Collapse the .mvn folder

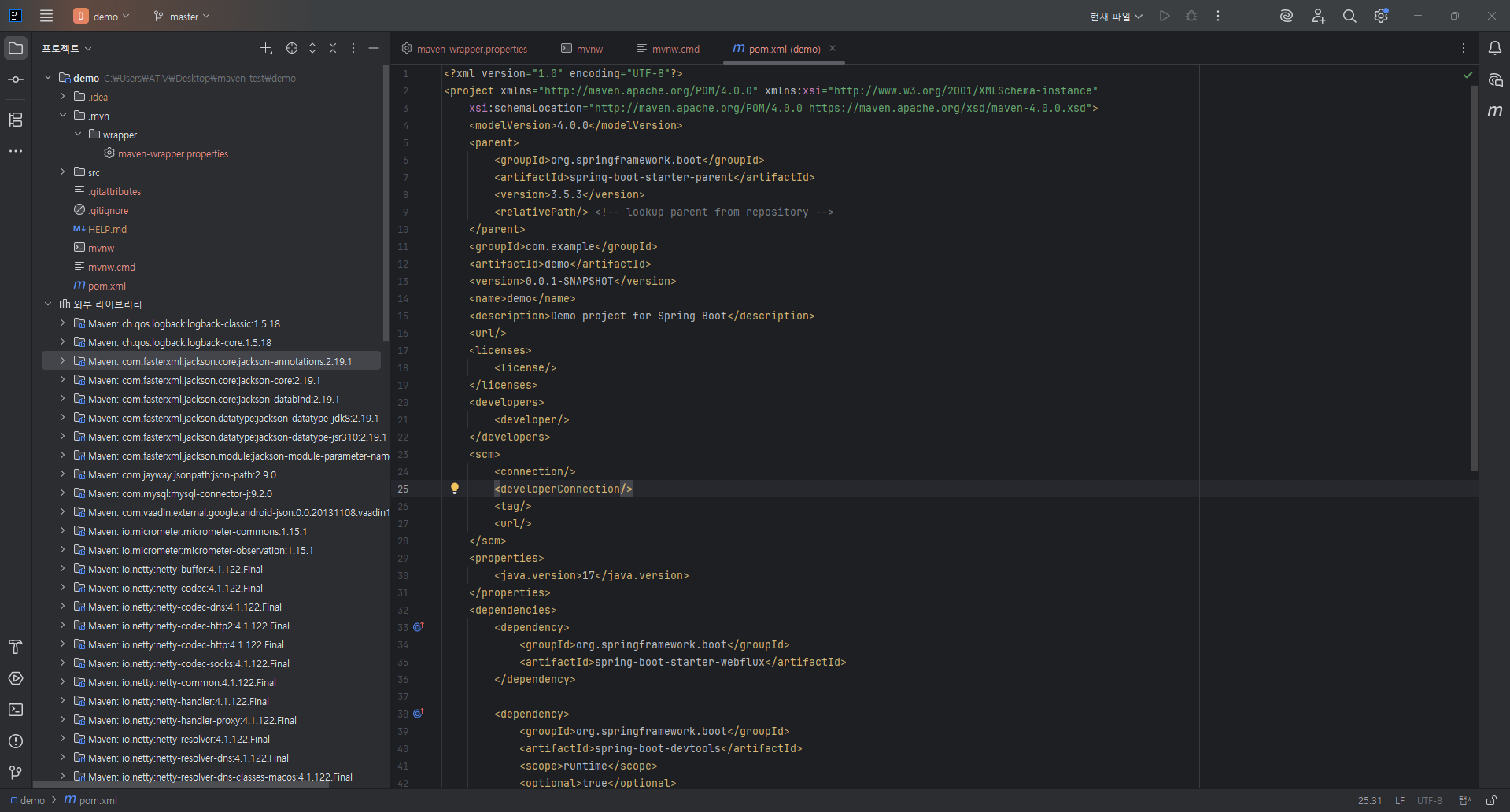63,116
